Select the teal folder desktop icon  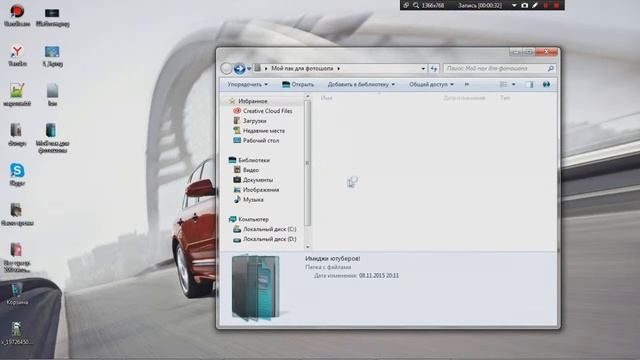[x=52, y=138]
